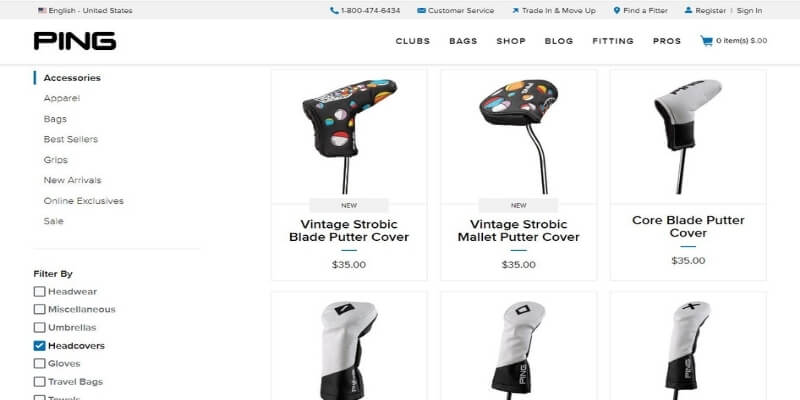Open the shopping cart icon

coord(706,41)
